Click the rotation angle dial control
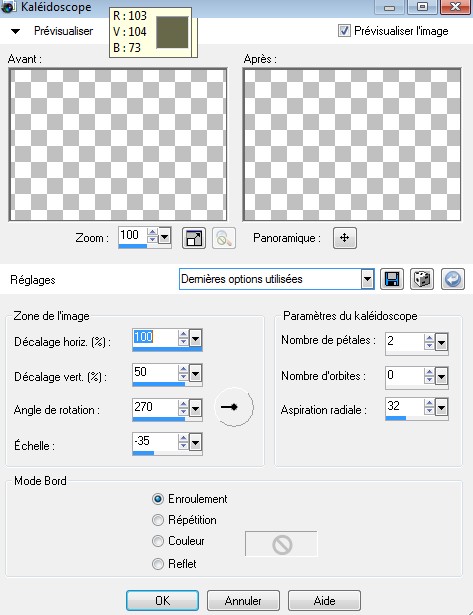 click(x=234, y=407)
